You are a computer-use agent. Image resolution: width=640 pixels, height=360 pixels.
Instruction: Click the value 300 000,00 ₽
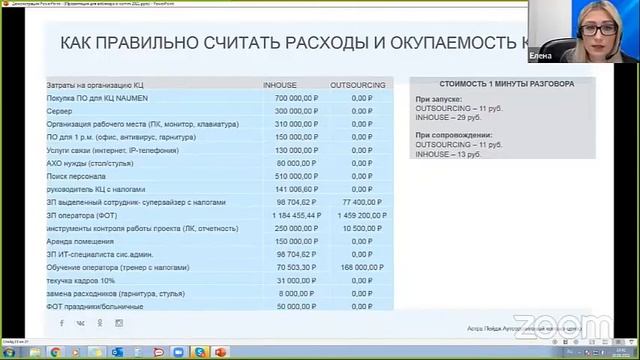(x=296, y=111)
